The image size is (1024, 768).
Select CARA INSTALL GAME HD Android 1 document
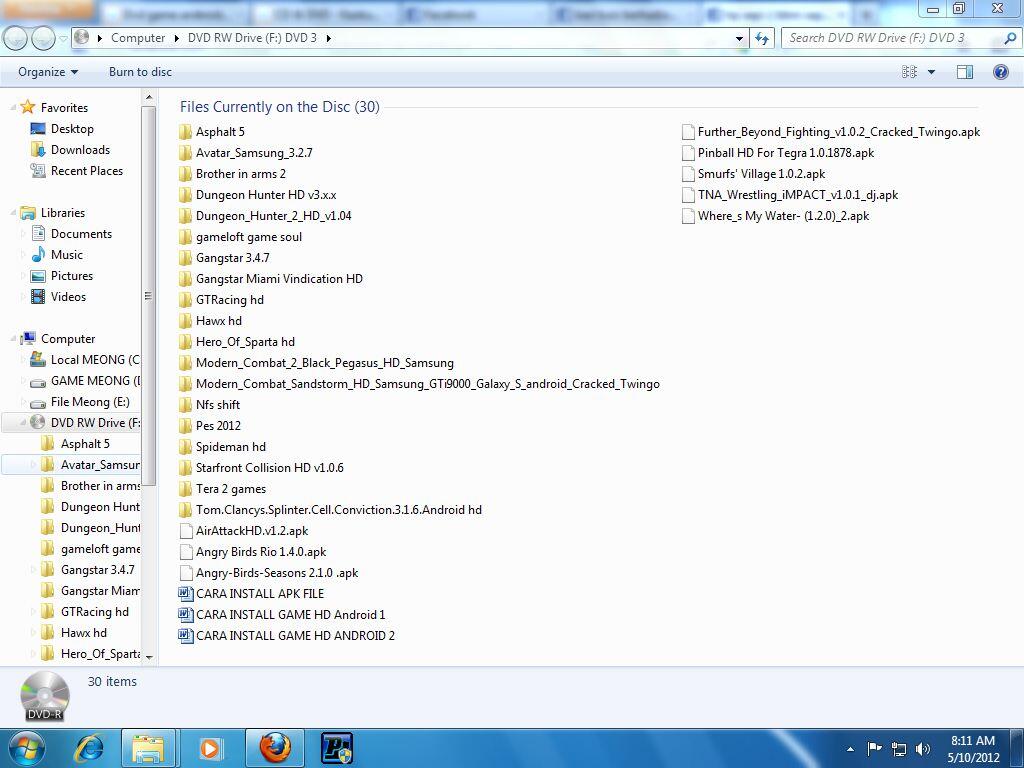(282, 615)
